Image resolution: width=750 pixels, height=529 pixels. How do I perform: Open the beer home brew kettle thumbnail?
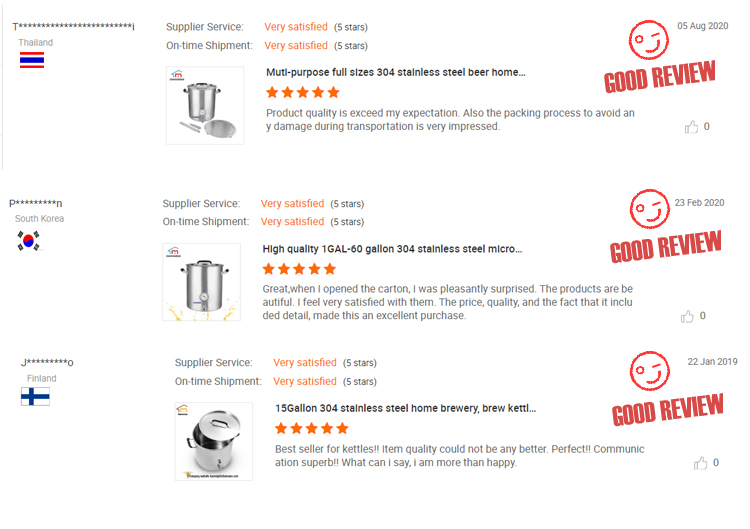click(x=205, y=106)
